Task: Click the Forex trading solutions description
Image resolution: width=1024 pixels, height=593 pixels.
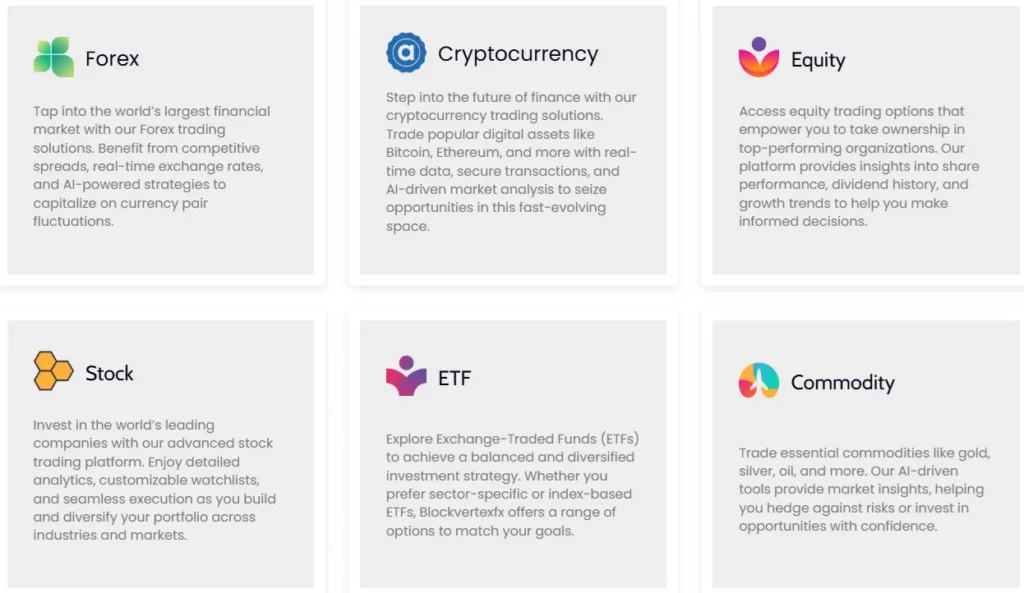Action: tap(150, 166)
